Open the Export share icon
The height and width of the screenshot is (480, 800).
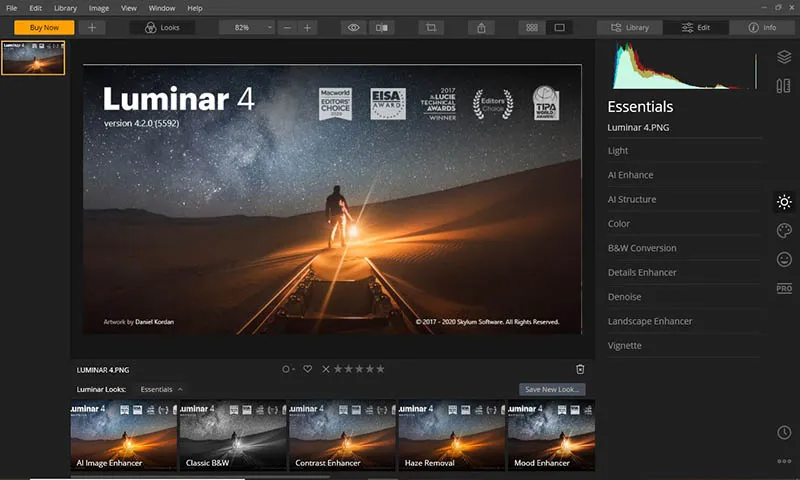pos(481,28)
